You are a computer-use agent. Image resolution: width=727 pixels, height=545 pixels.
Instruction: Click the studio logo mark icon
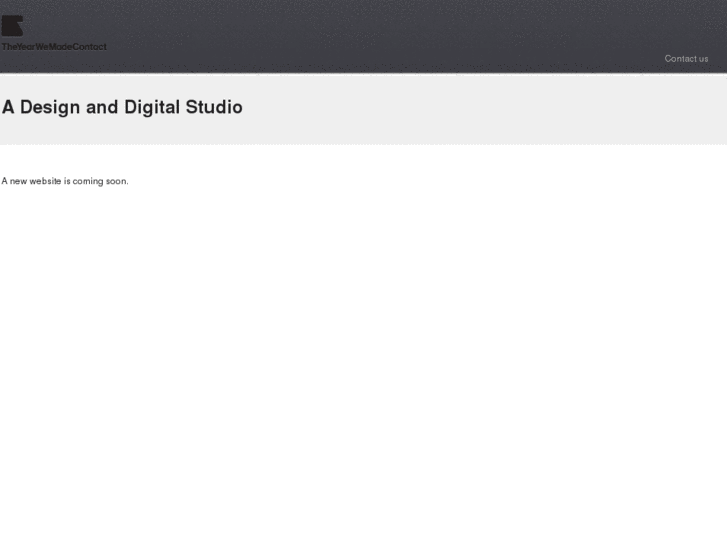tap(13, 26)
